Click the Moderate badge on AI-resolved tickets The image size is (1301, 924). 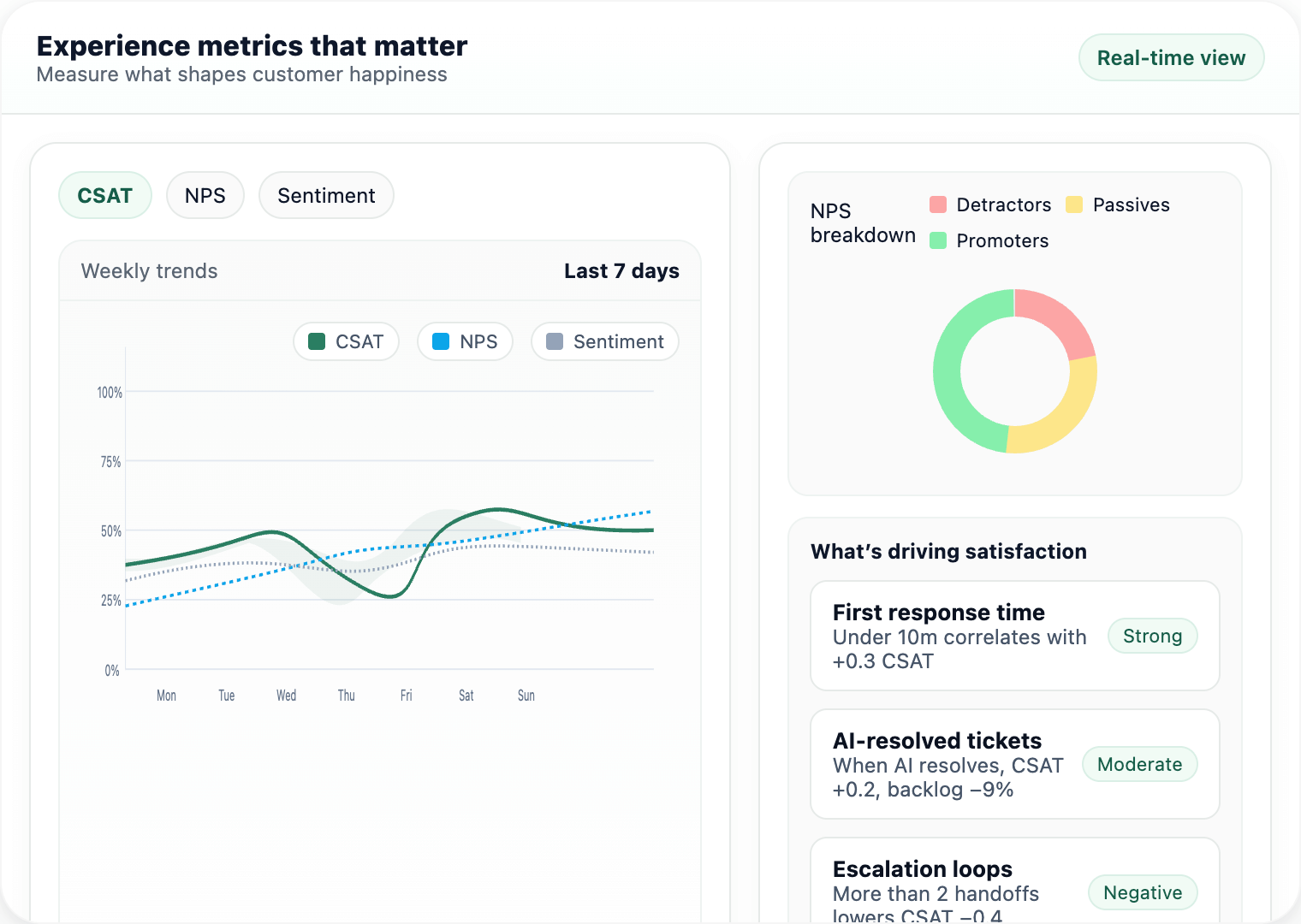[x=1139, y=764]
